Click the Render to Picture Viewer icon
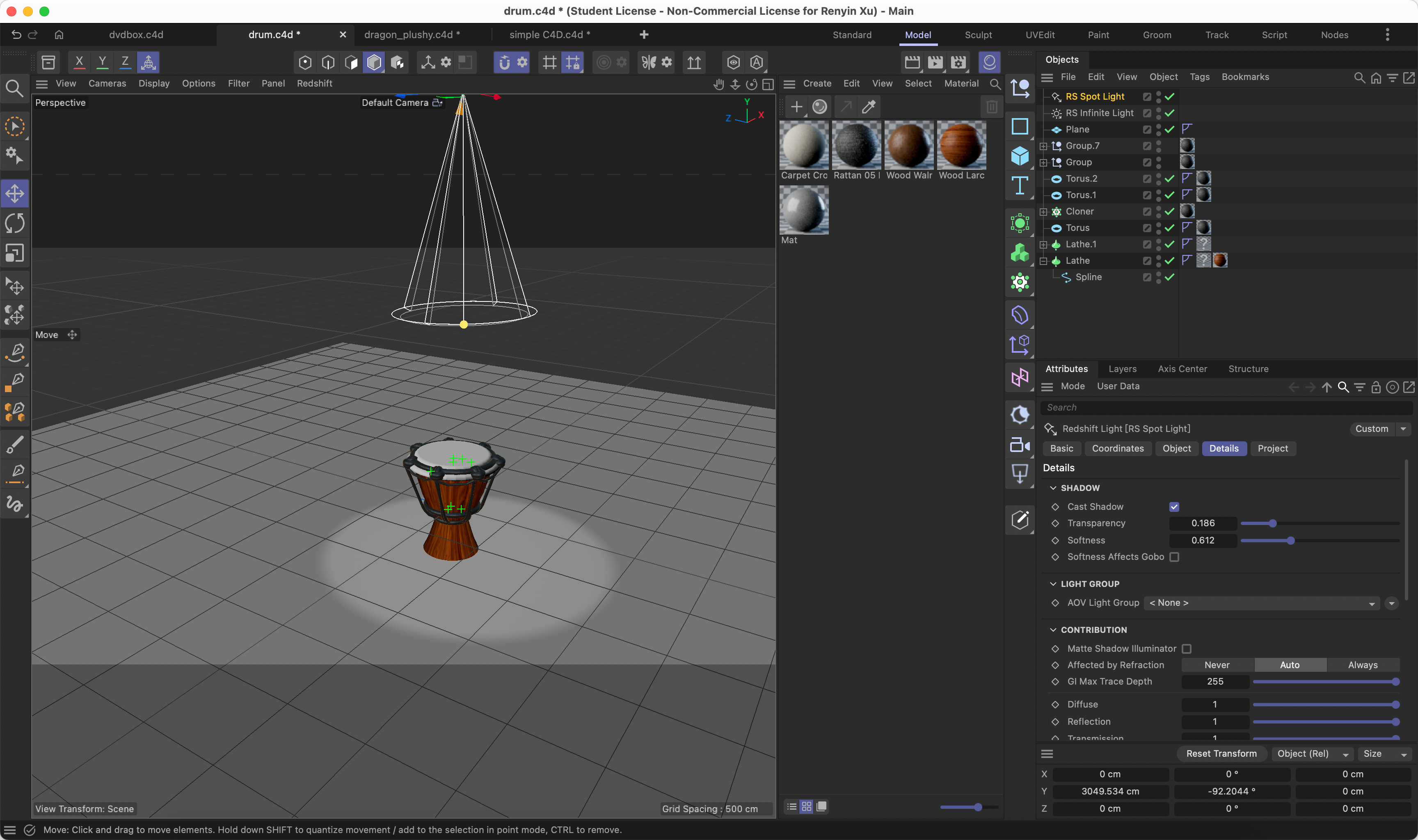 tap(935, 62)
